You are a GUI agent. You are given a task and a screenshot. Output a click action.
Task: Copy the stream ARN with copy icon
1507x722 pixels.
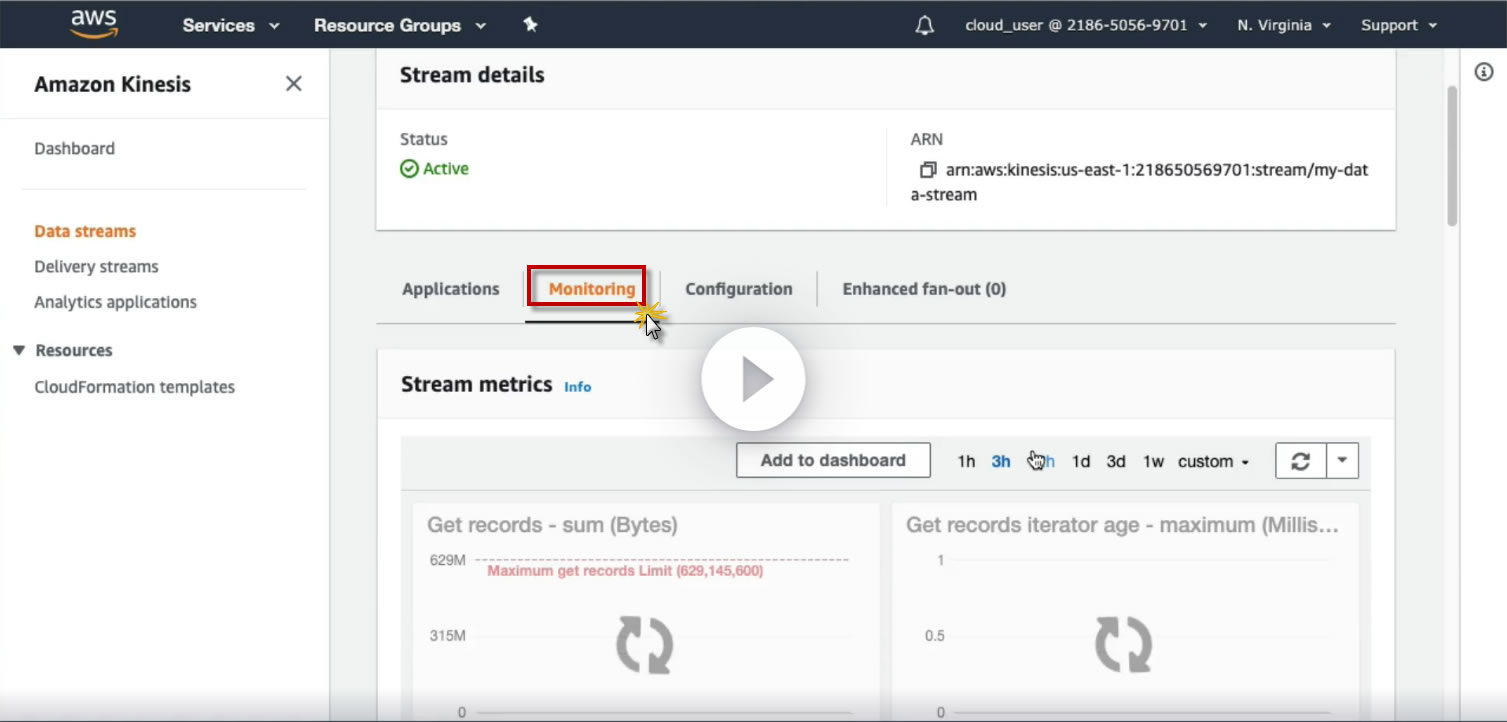[x=928, y=170]
